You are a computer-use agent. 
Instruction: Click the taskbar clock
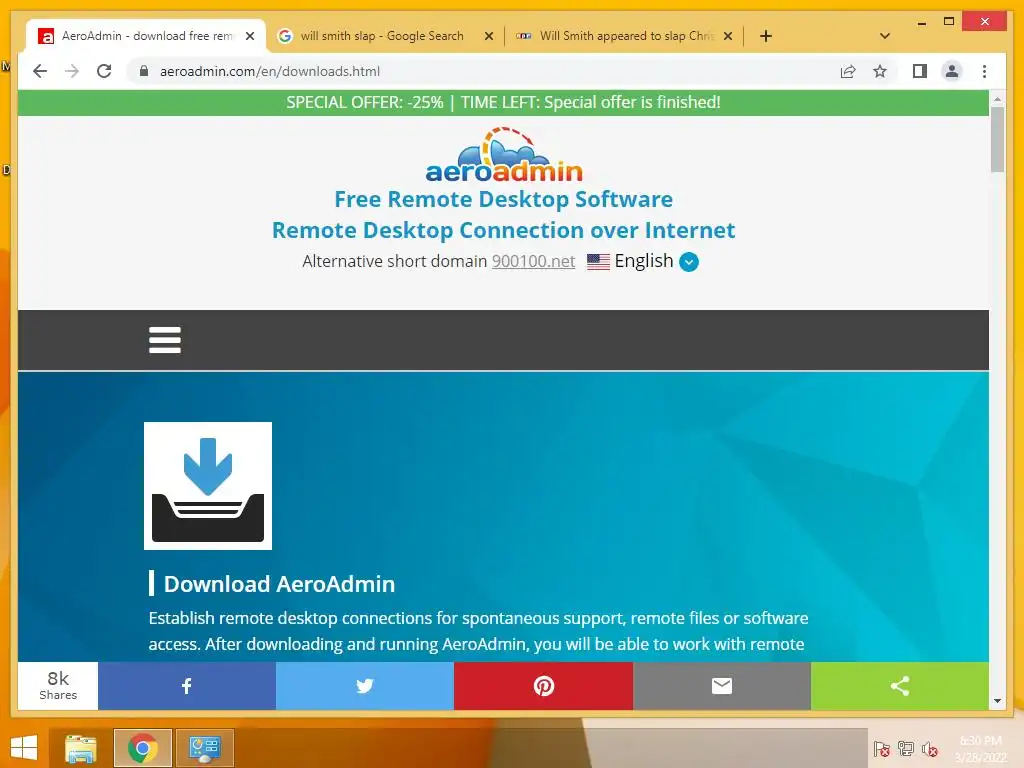click(x=981, y=749)
